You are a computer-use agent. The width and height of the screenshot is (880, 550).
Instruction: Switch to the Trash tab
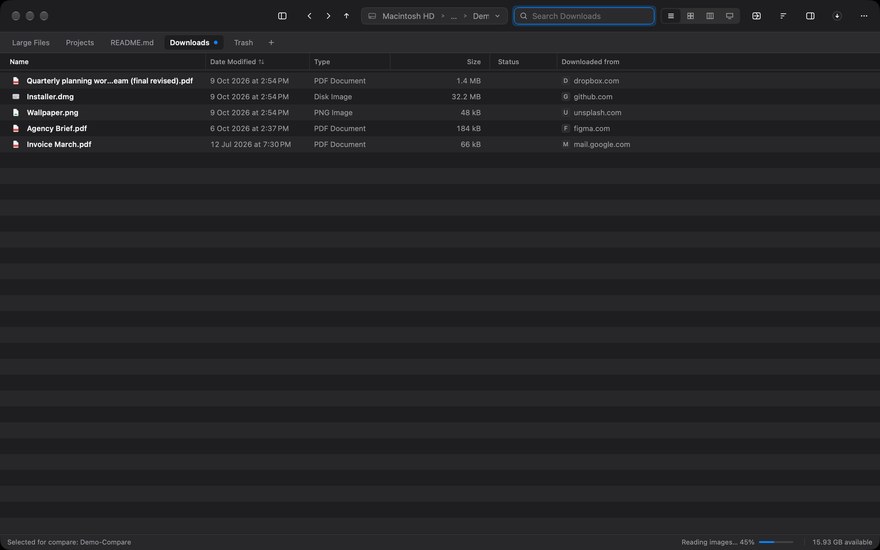coord(244,43)
